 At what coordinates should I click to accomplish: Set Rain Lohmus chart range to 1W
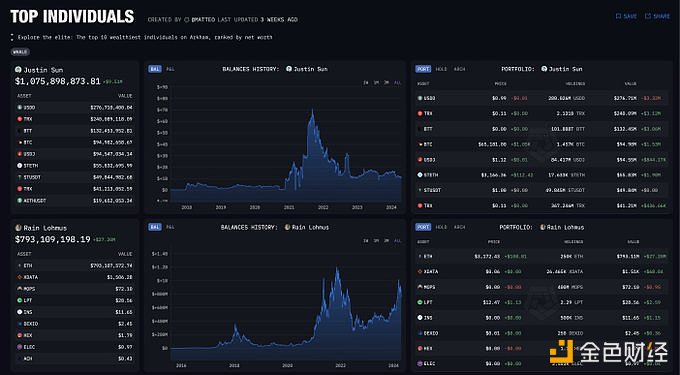point(366,241)
